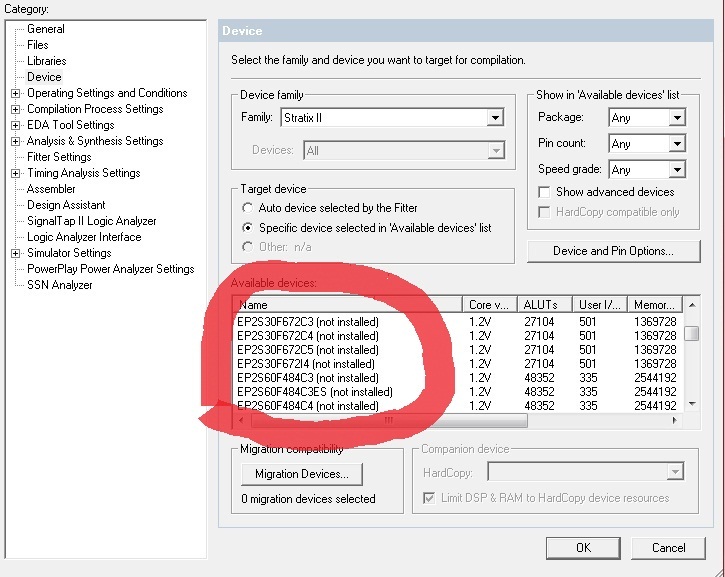
Task: Open PowerPlay Power Analyzer Settings
Action: (110, 269)
